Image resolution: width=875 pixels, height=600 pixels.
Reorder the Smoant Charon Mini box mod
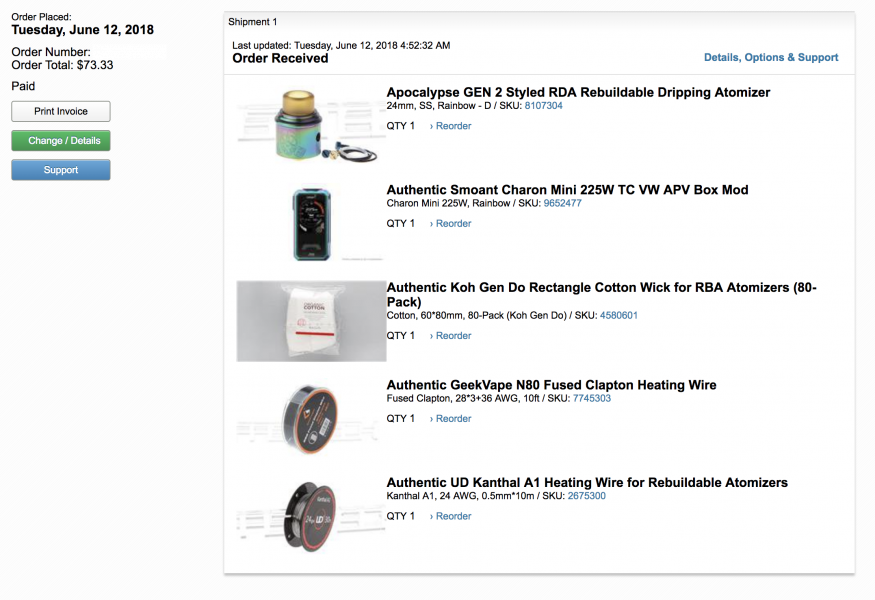point(451,224)
